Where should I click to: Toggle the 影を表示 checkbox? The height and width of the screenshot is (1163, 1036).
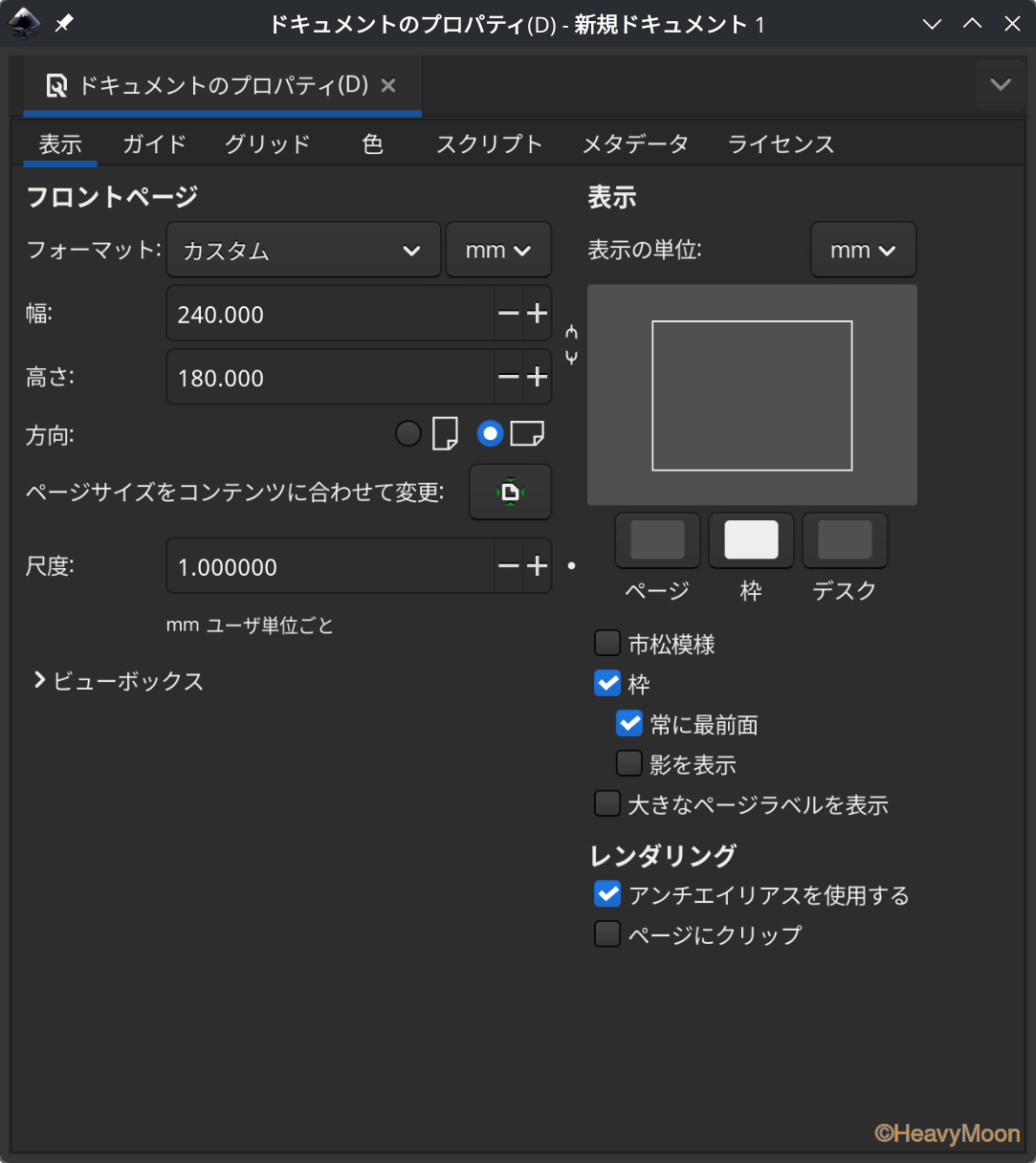click(629, 764)
